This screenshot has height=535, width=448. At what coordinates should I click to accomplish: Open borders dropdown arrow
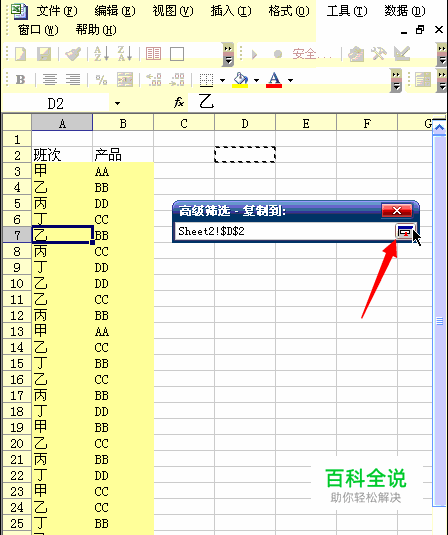pyautogui.click(x=222, y=81)
